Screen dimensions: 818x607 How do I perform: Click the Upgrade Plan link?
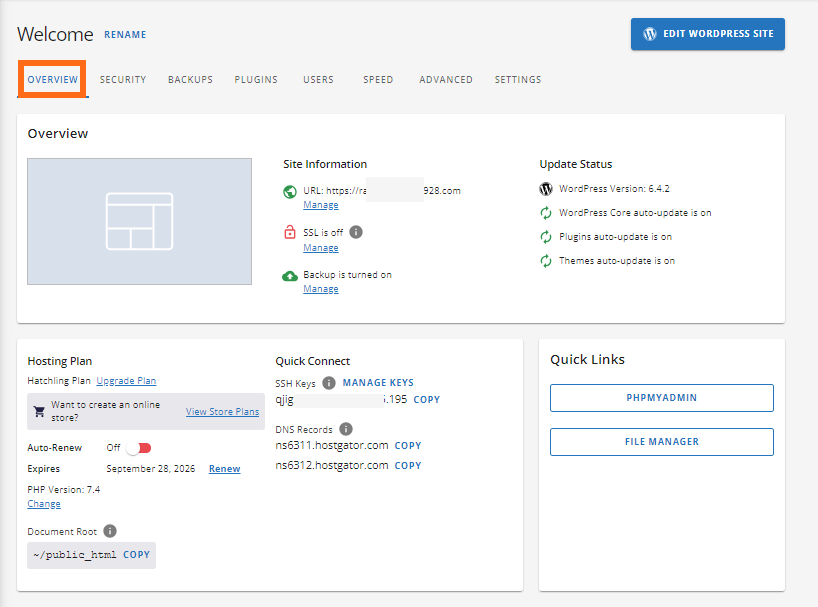click(126, 380)
